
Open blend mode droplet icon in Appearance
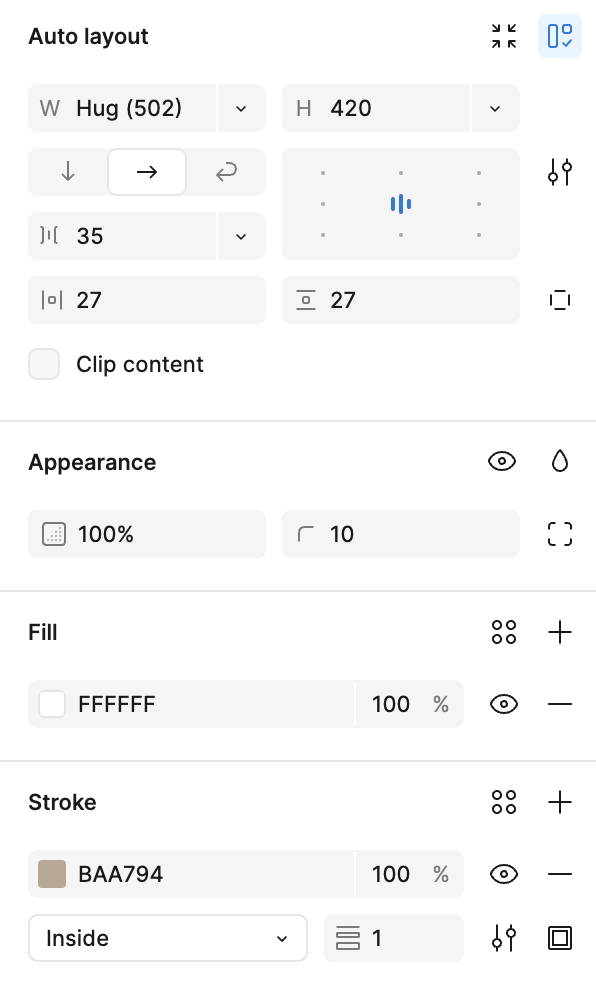(559, 461)
